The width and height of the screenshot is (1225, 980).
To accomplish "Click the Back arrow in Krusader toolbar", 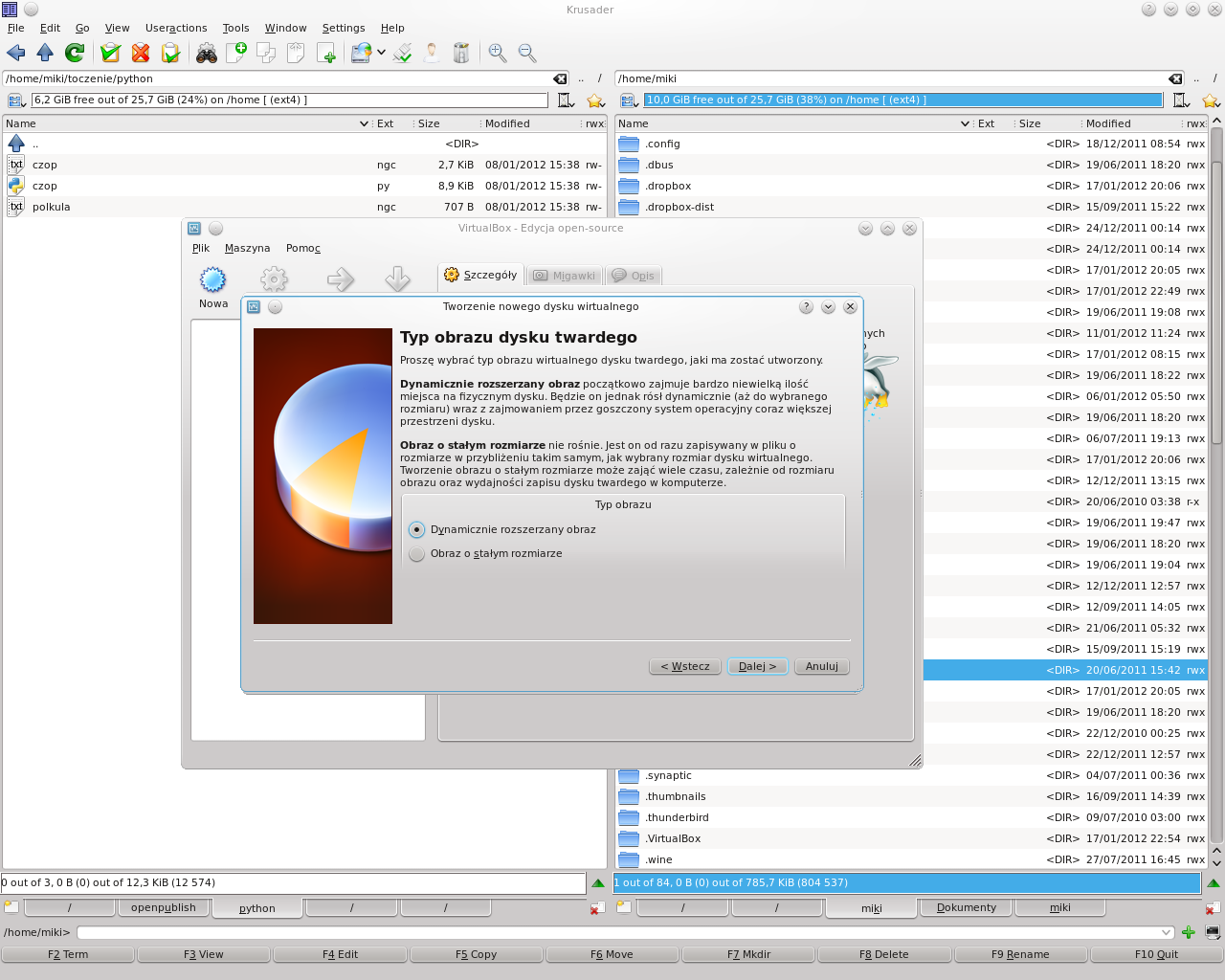I will [16, 53].
